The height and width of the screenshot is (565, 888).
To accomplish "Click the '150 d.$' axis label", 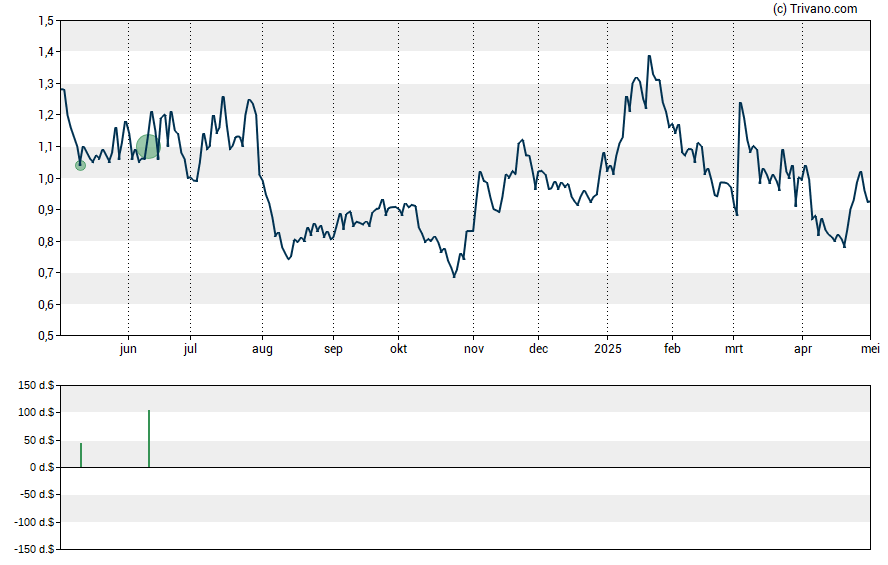I will coord(36,386).
